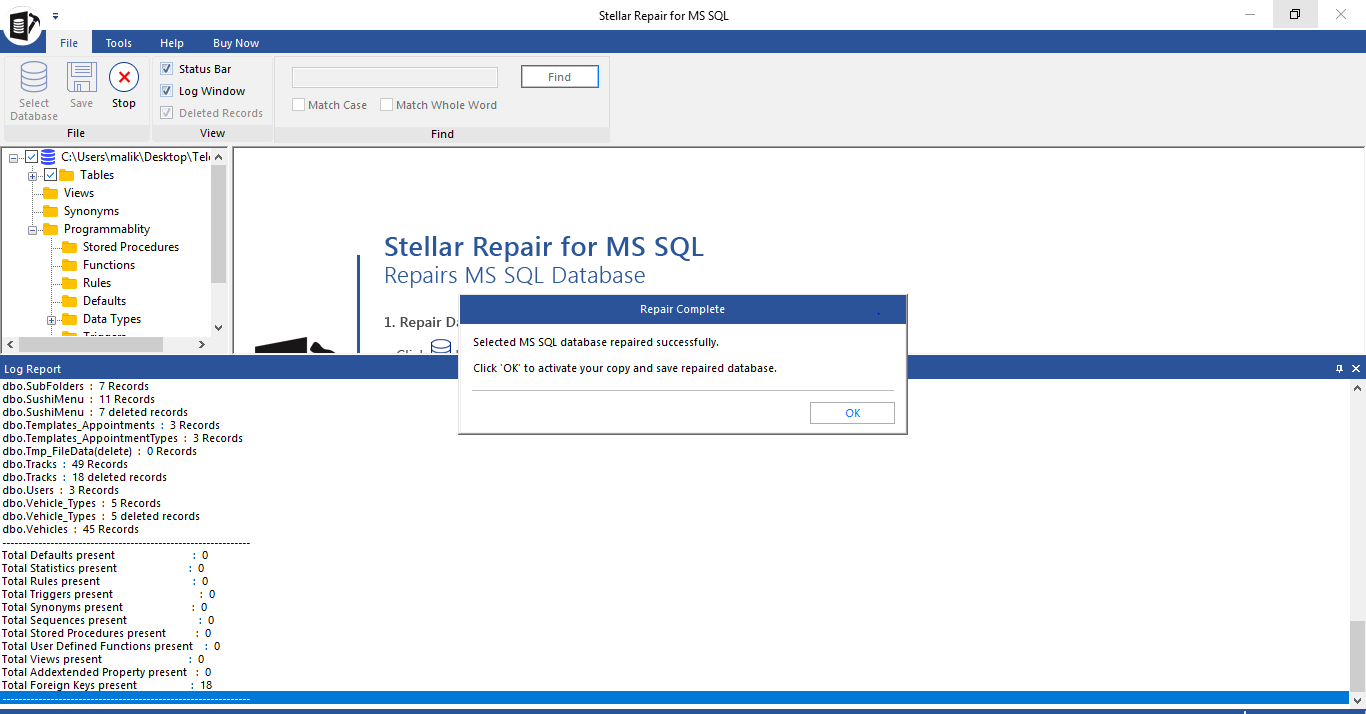Select the 'Total Defaults present : 0' line

pyautogui.click(x=105, y=555)
